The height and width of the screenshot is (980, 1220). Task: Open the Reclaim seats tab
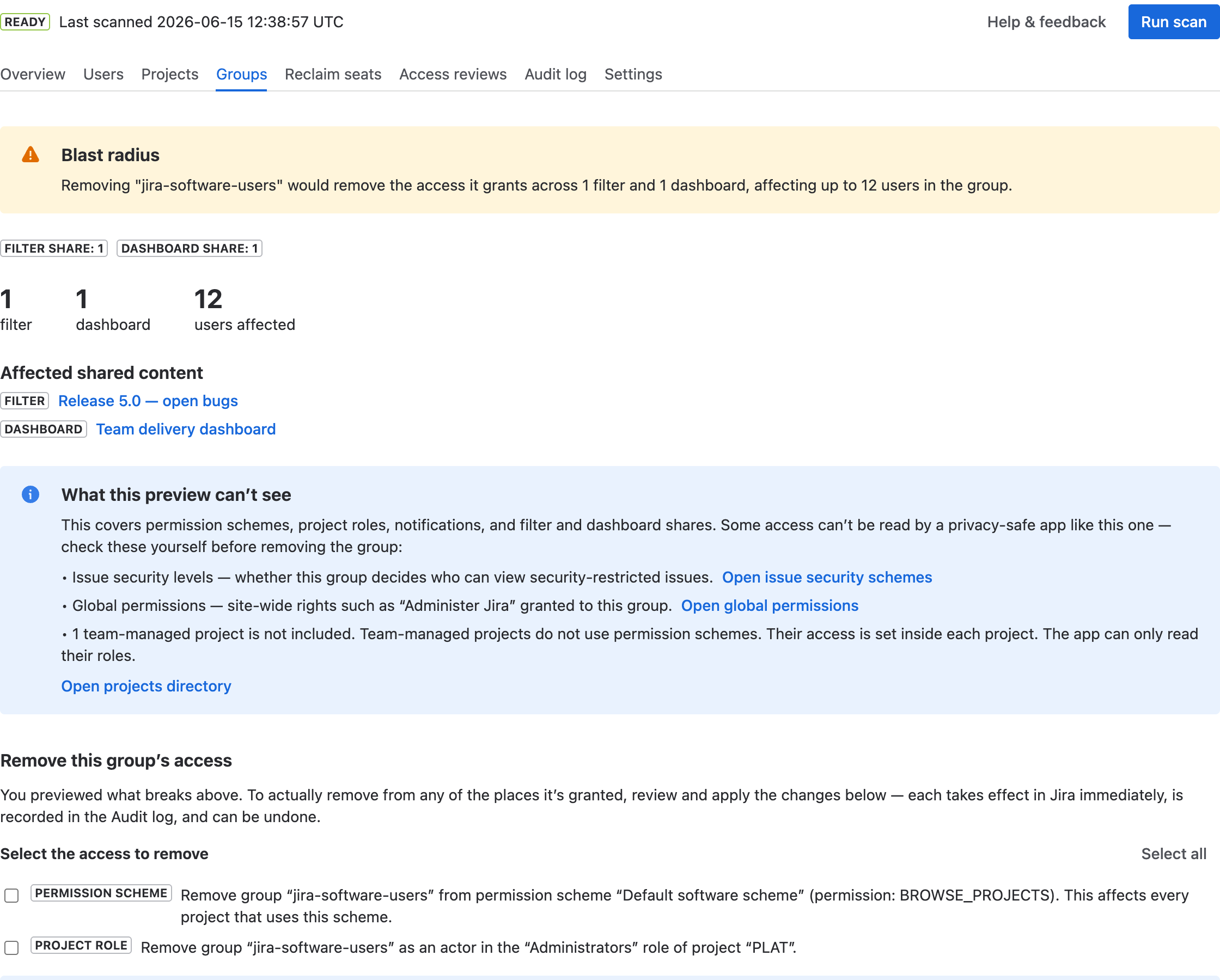tap(333, 74)
